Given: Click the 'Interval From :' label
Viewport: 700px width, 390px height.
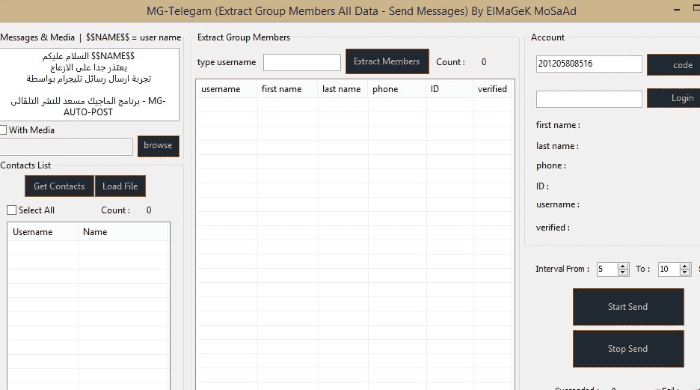Looking at the screenshot, I should click(x=562, y=269).
